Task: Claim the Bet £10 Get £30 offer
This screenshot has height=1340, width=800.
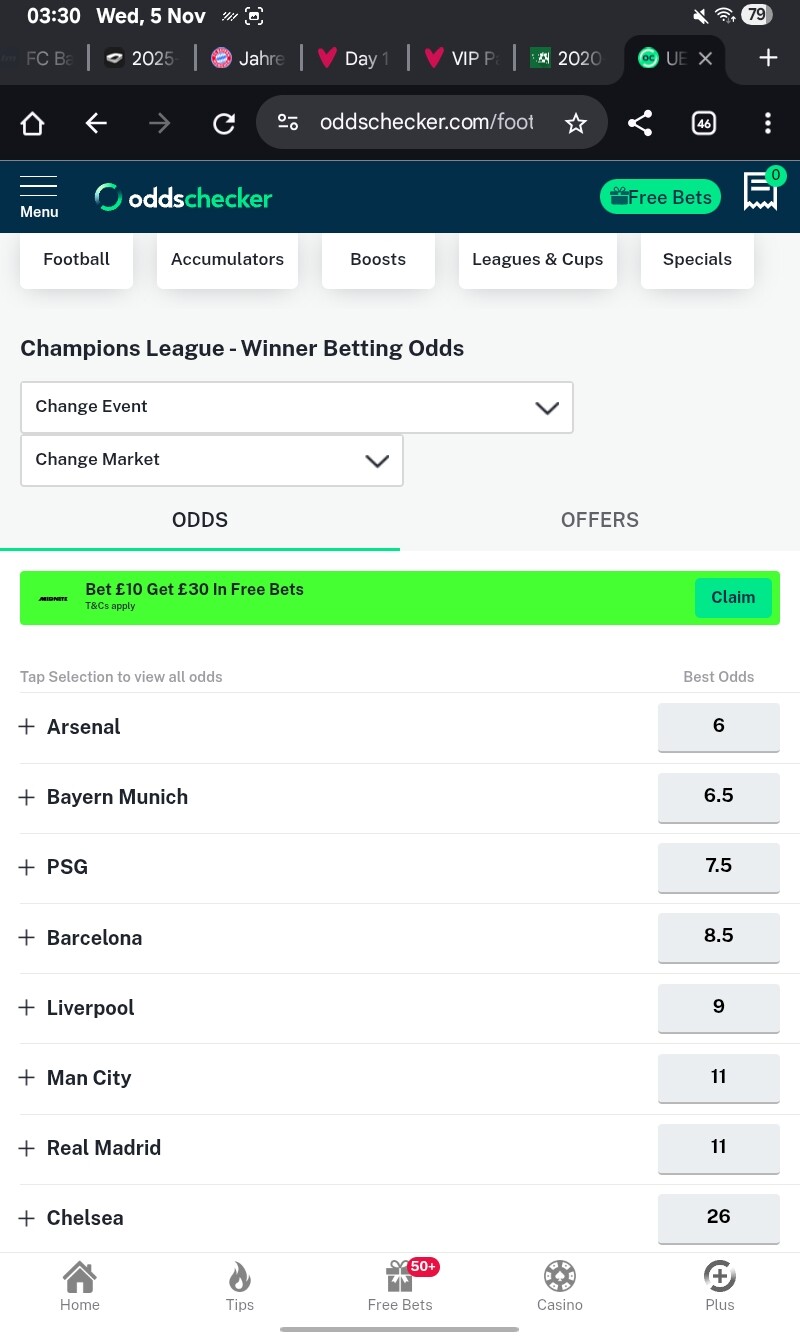Action: point(733,597)
